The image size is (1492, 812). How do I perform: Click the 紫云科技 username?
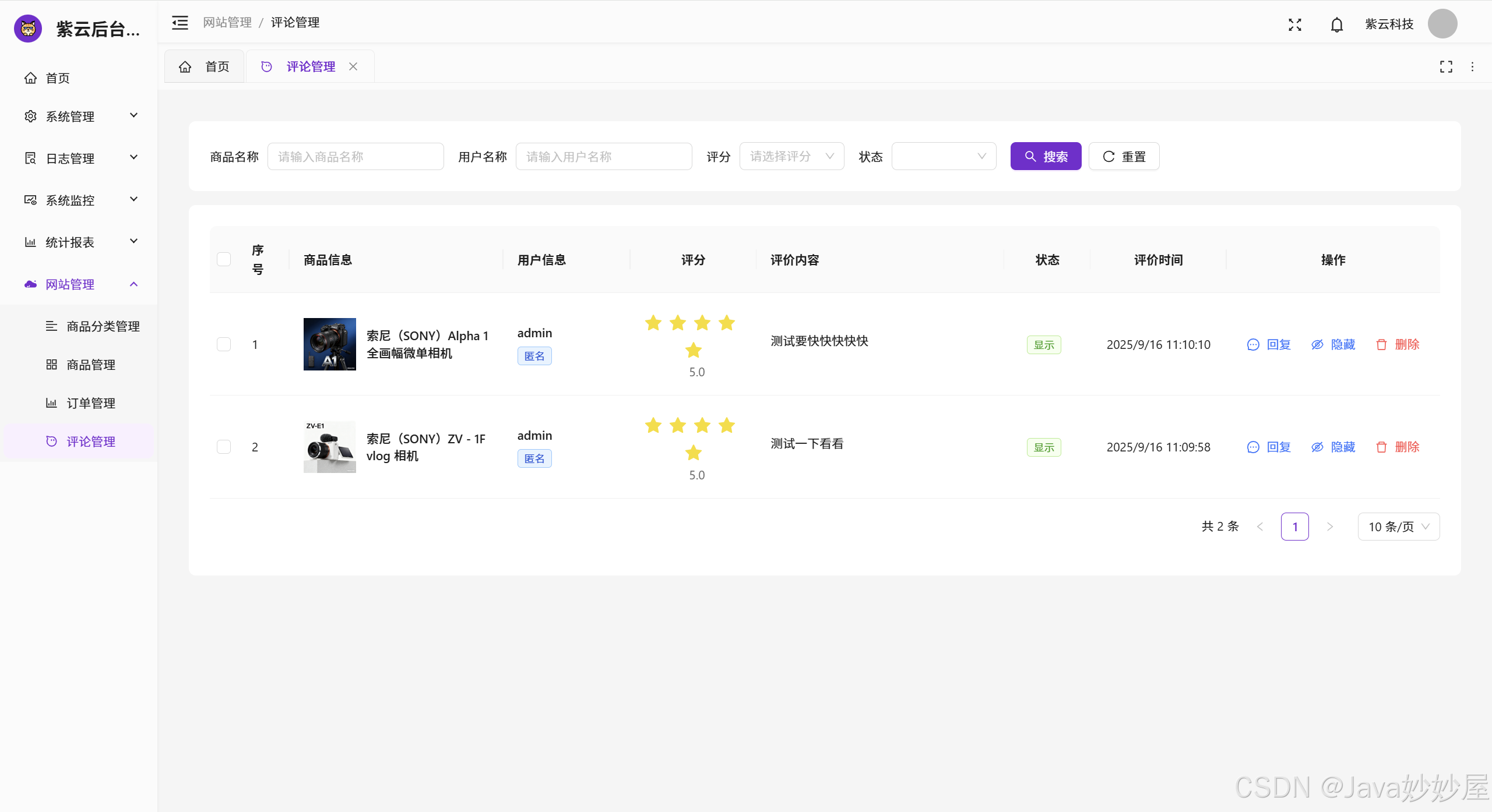(x=1389, y=24)
